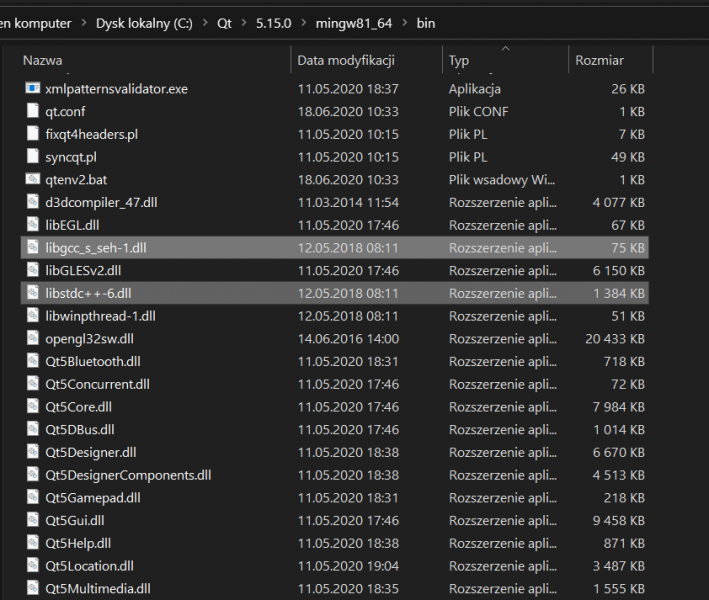709x600 pixels.
Task: Click the Typ column header
Action: 459,61
